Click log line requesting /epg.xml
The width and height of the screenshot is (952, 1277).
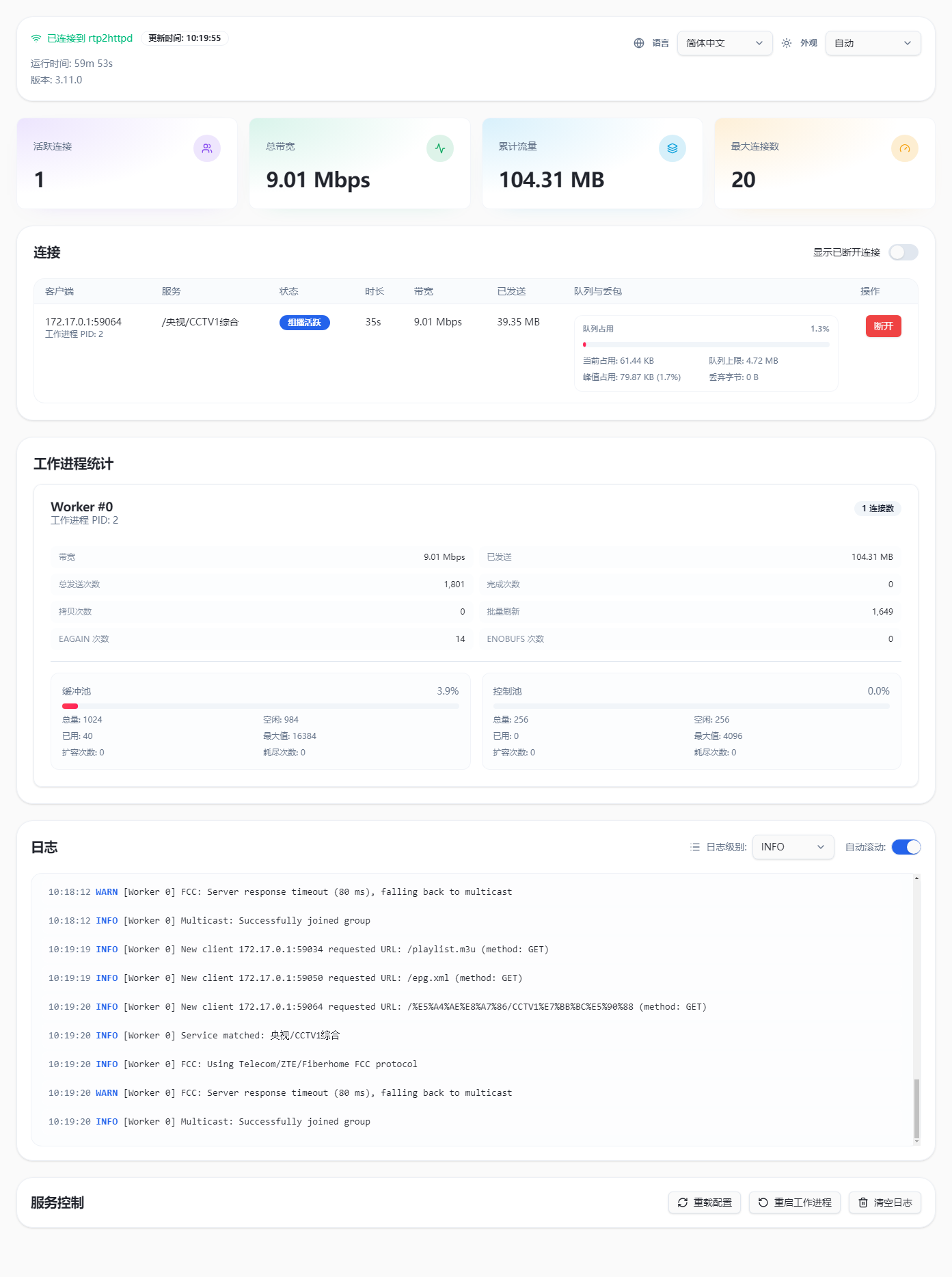(x=286, y=978)
